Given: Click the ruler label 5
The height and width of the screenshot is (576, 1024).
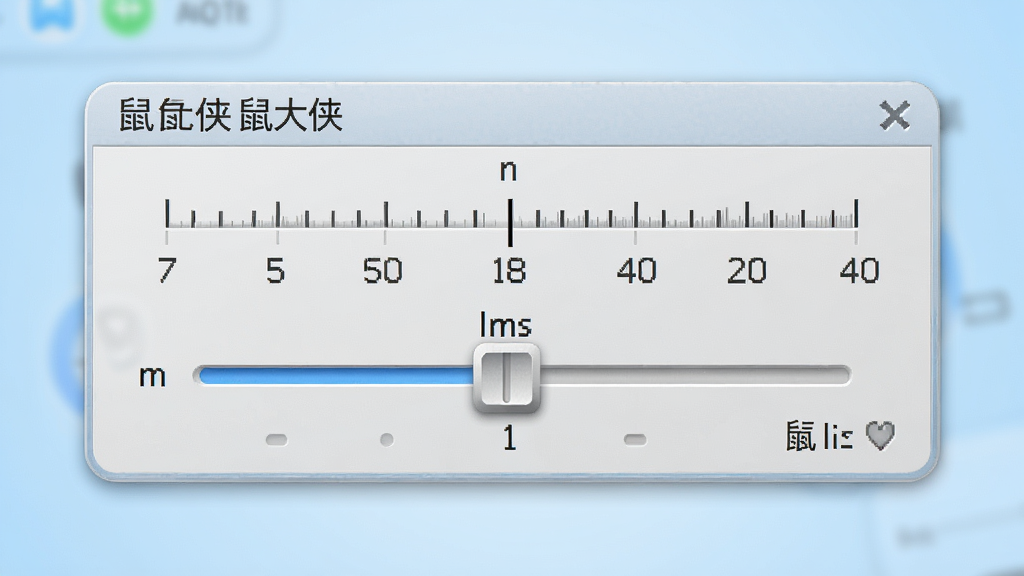Looking at the screenshot, I should (x=276, y=270).
